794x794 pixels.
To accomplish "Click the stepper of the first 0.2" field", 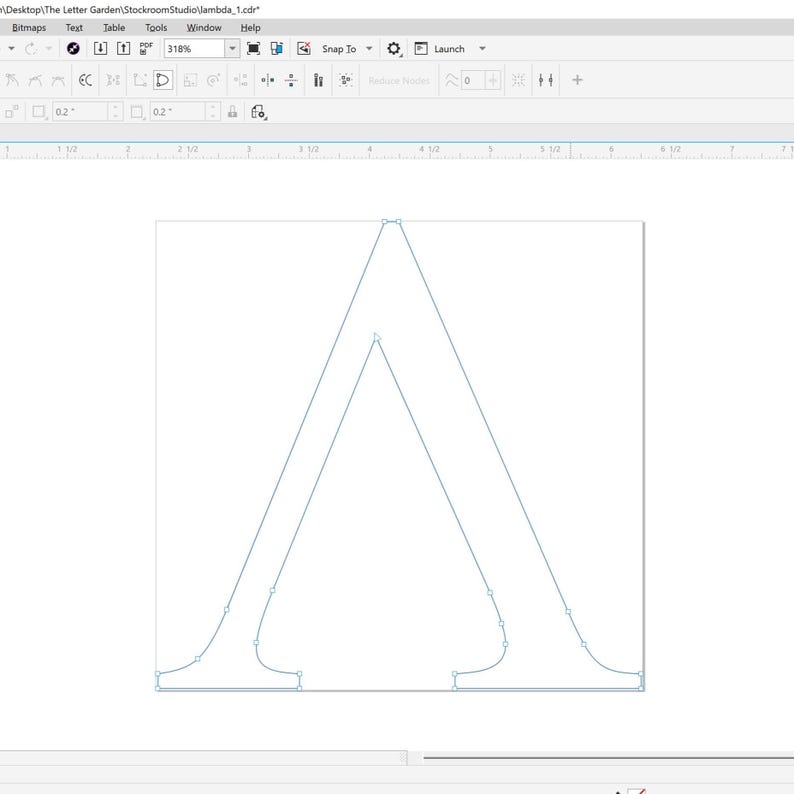I will tap(115, 111).
